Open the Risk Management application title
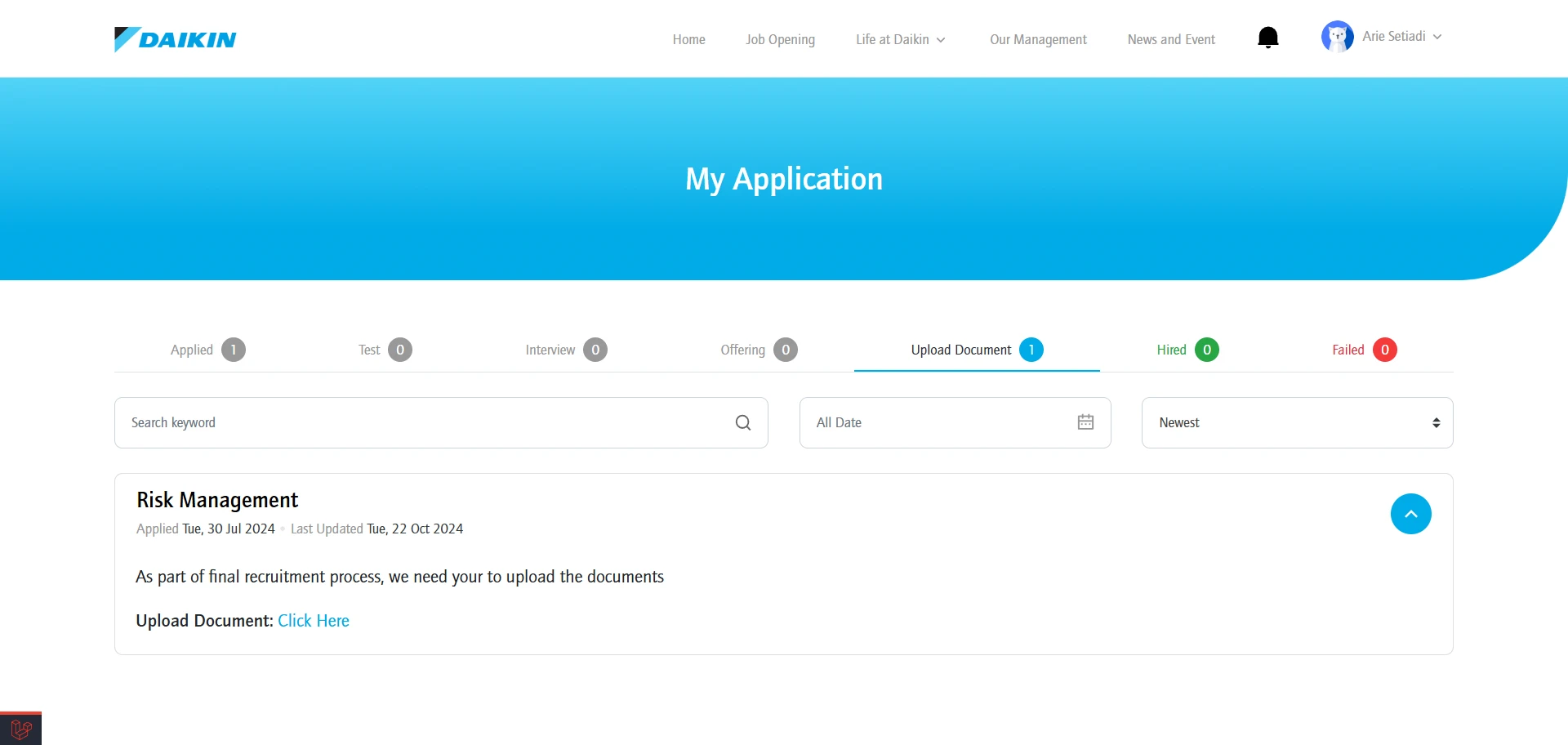Viewport: 1568px width, 745px height. click(x=217, y=499)
